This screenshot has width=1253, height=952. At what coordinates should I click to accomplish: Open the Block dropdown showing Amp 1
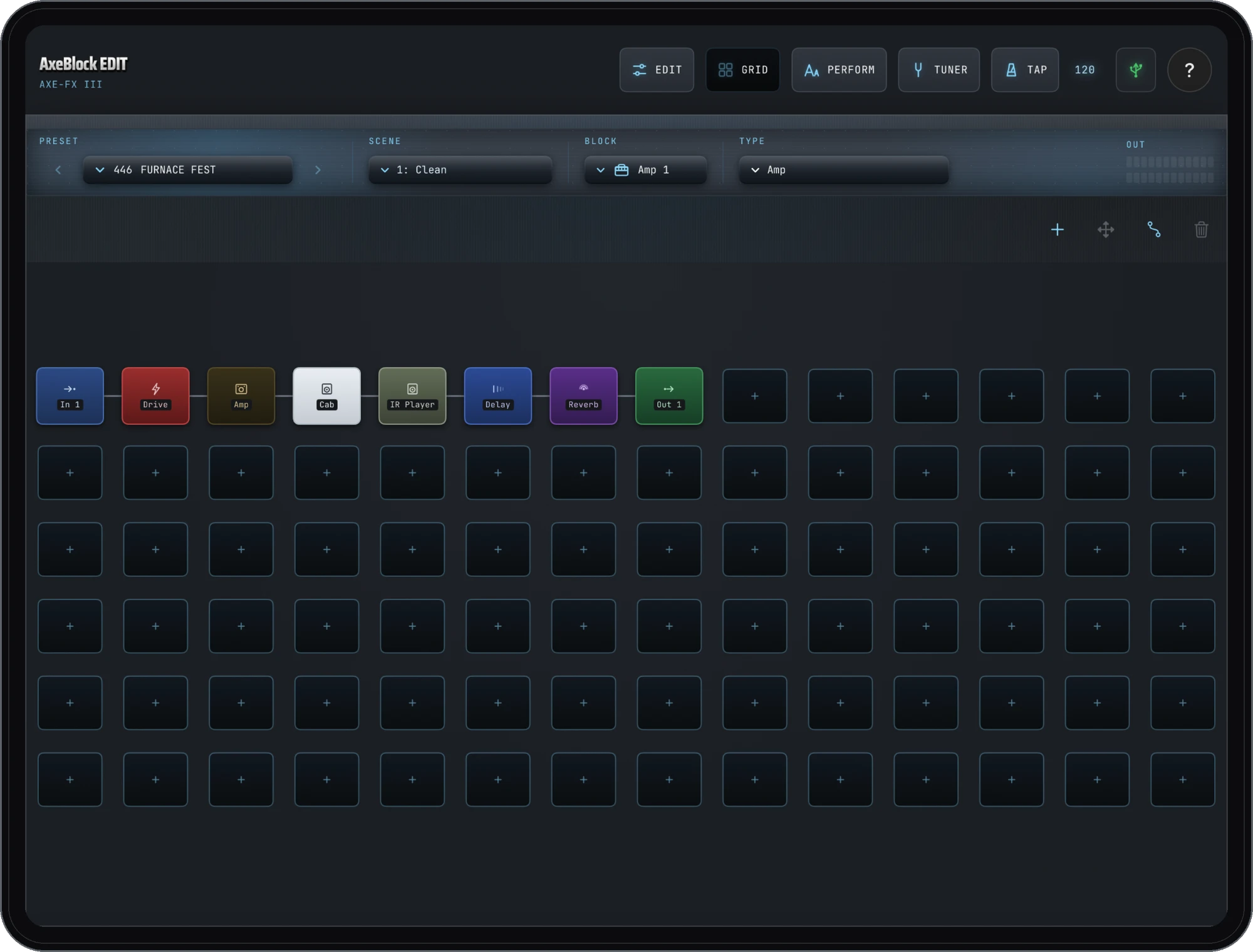[645, 170]
